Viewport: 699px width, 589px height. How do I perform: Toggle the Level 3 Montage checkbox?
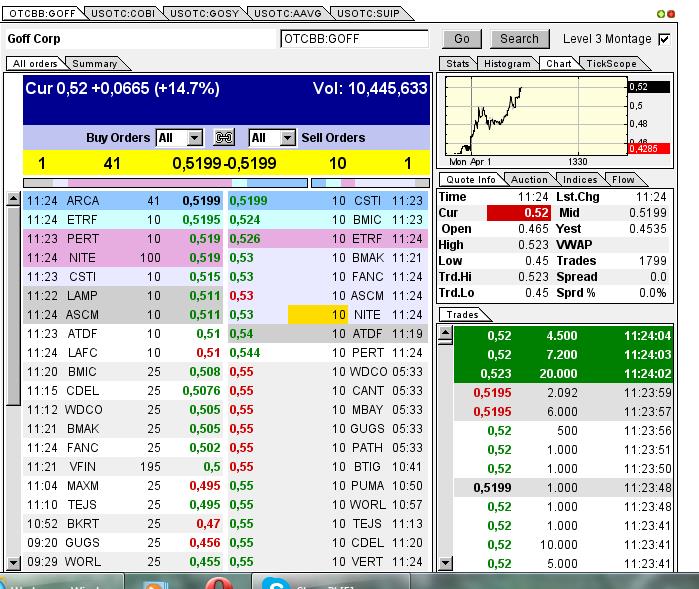[664, 39]
